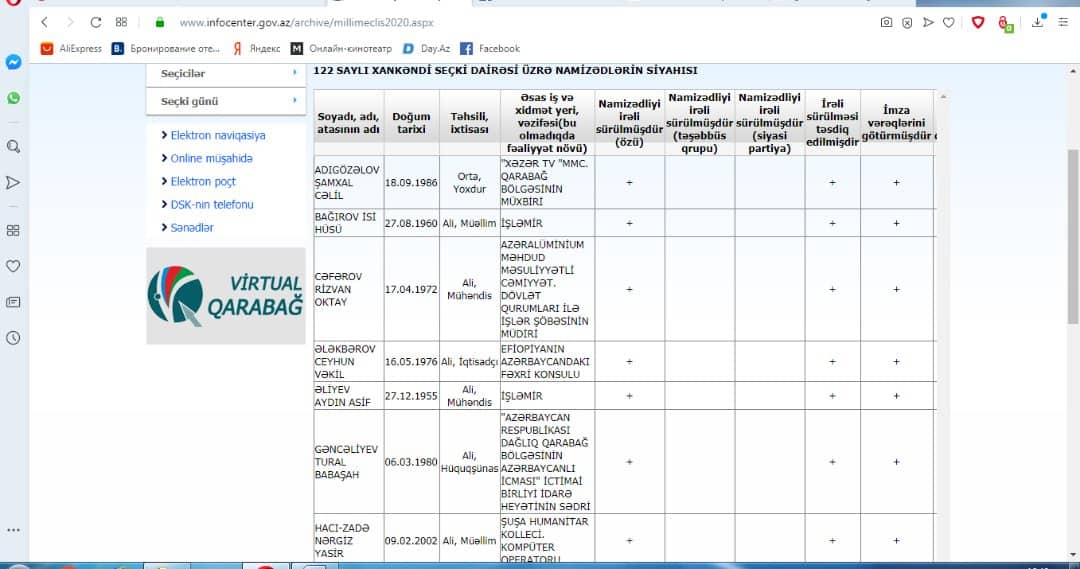1080x569 pixels.
Task: Open WhatsApp in the Opera sidebar
Action: (14, 98)
